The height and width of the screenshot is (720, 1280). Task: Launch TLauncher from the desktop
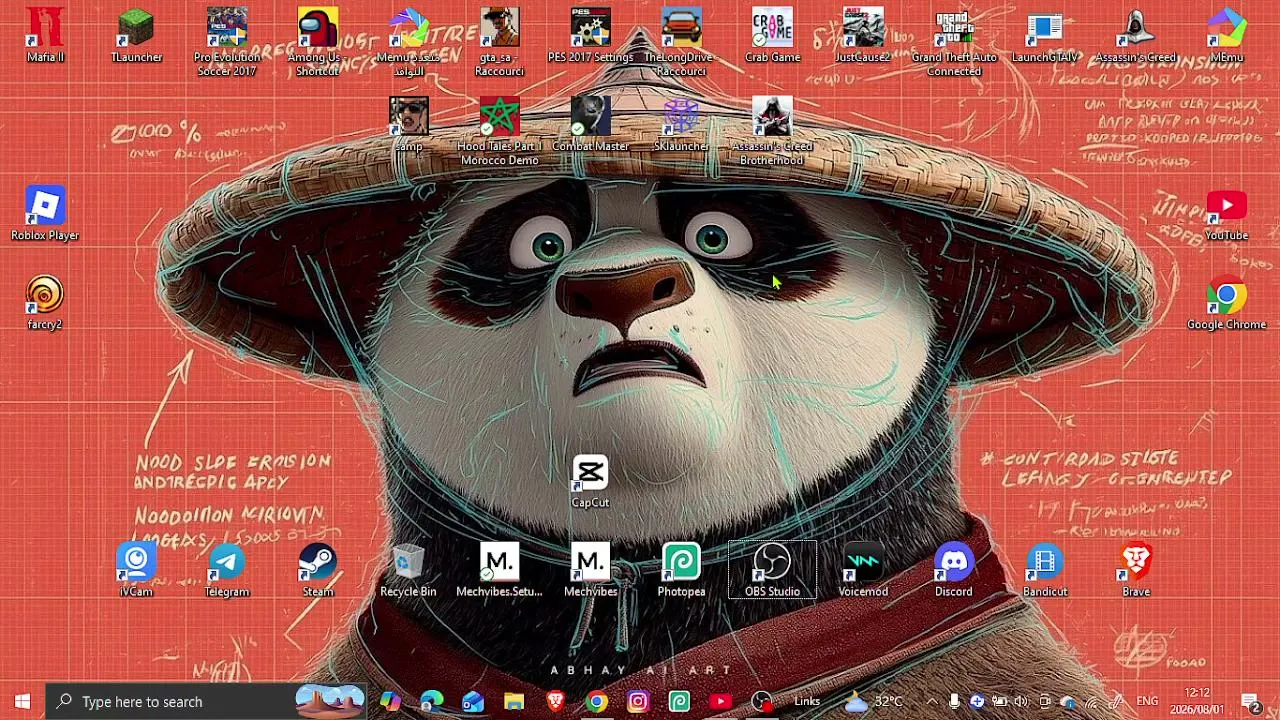click(136, 36)
